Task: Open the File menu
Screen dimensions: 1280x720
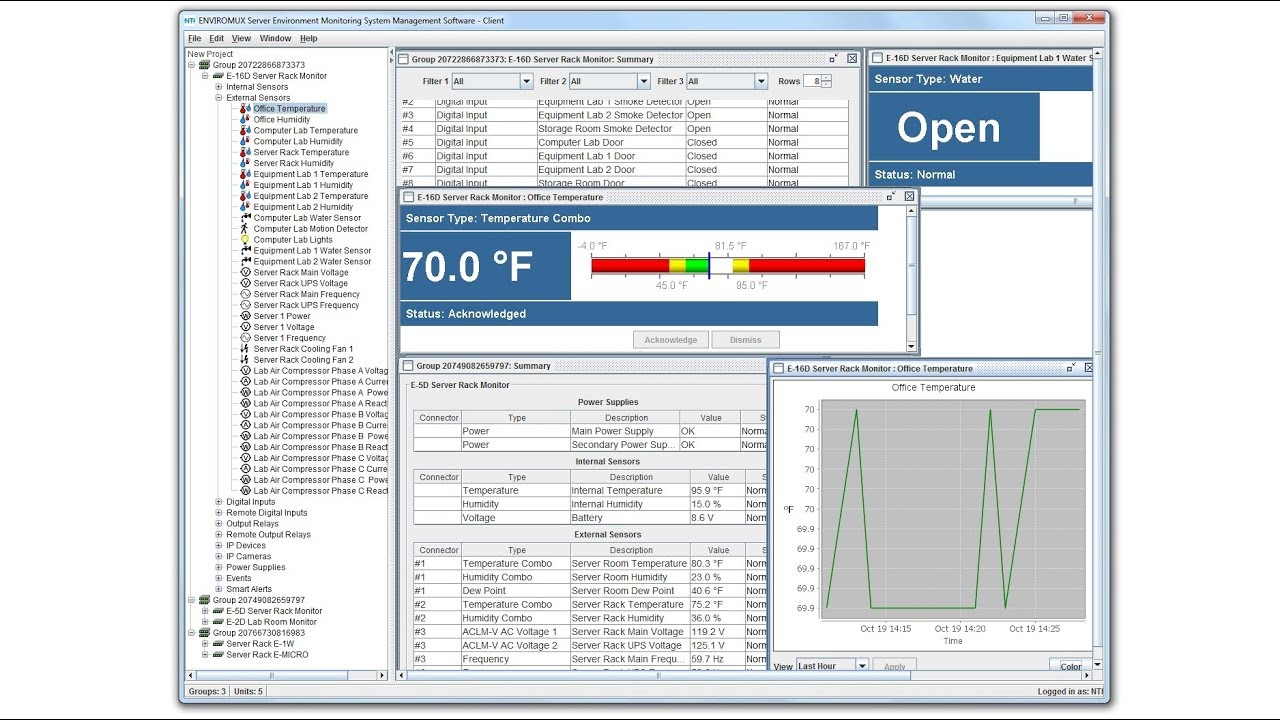Action: click(x=194, y=39)
